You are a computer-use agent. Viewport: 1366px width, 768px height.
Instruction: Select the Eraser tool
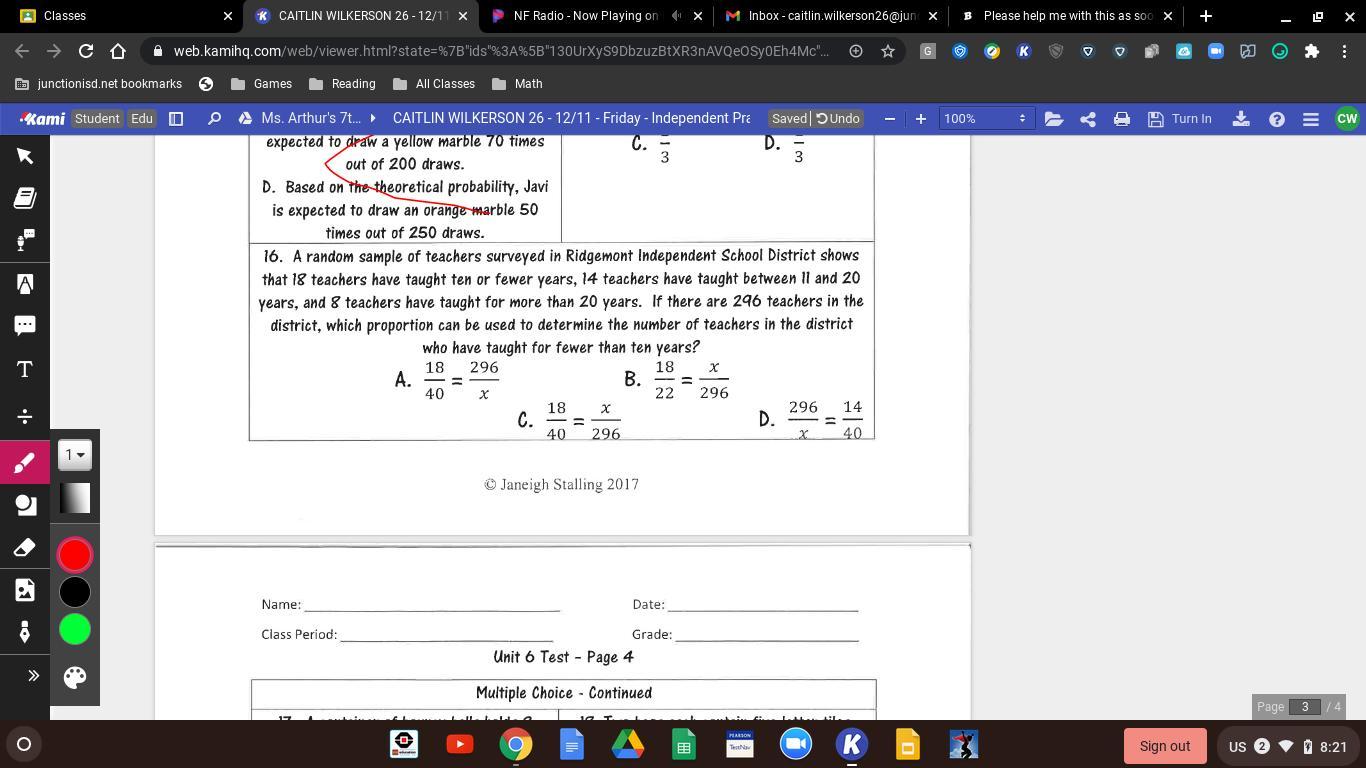[x=25, y=548]
